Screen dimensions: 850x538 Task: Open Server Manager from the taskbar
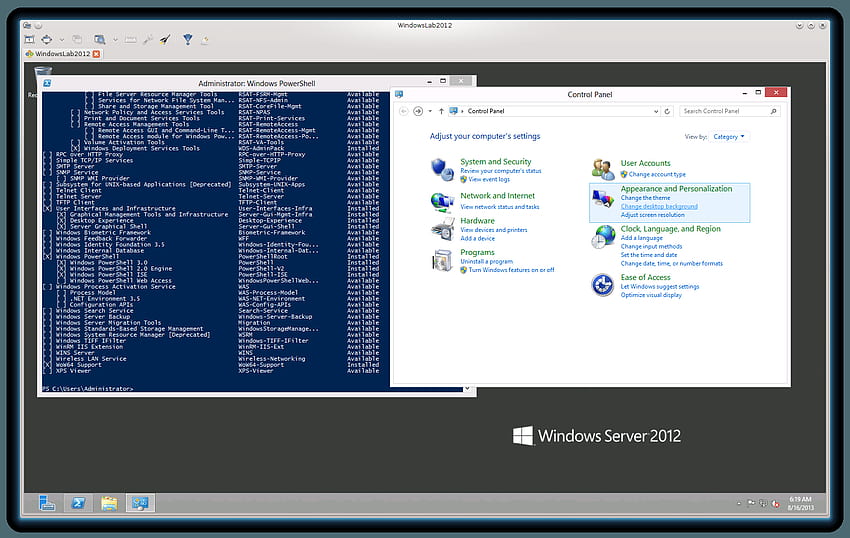click(47, 503)
